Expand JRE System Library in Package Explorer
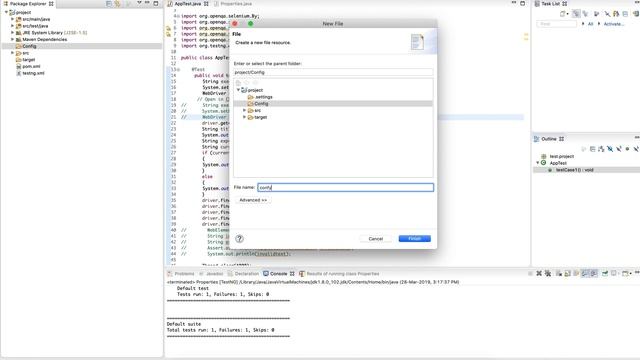640x360 pixels. (x=12, y=33)
